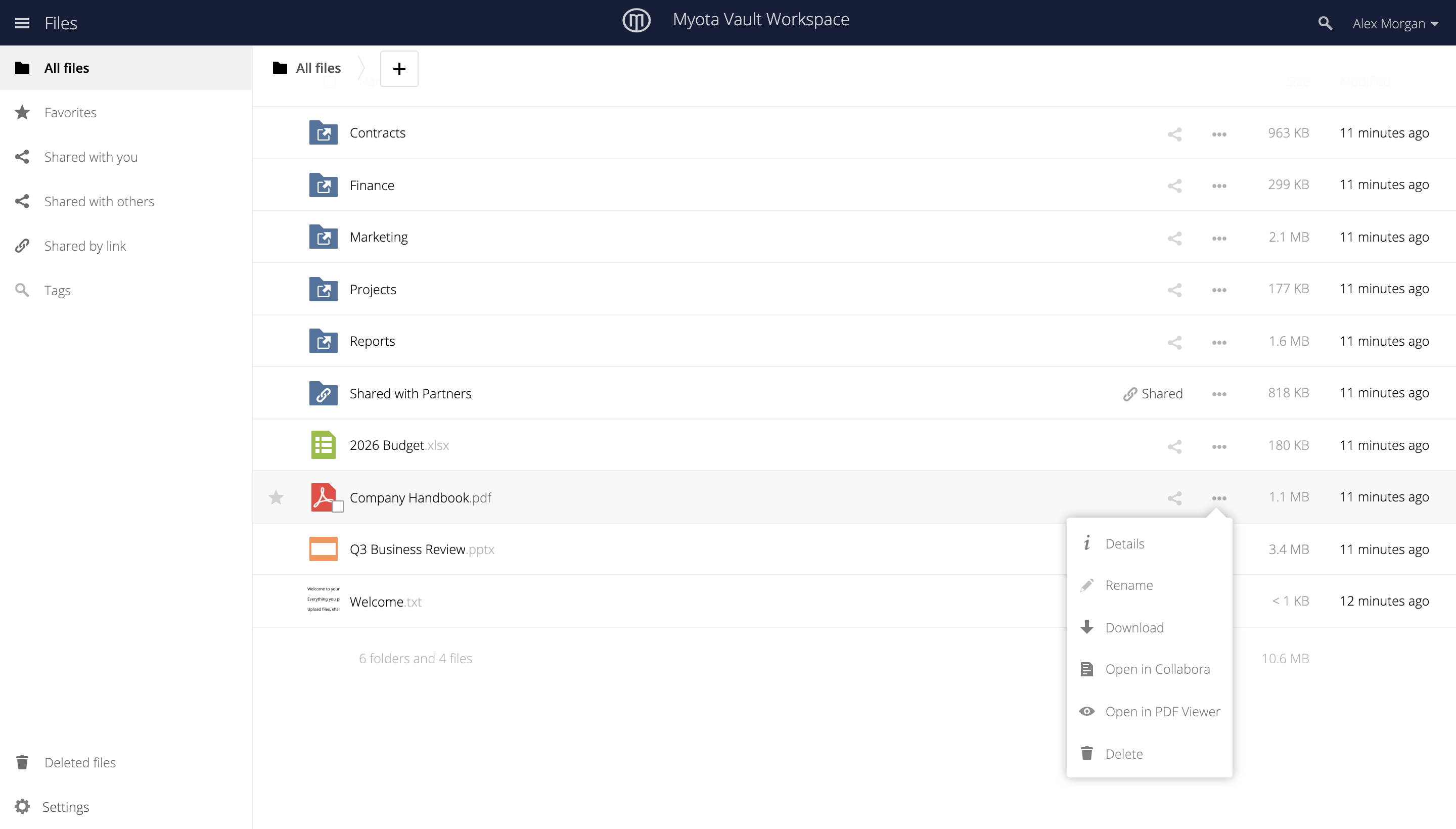Open Contracts folder name
Image resolution: width=1456 pixels, height=829 pixels.
[378, 132]
